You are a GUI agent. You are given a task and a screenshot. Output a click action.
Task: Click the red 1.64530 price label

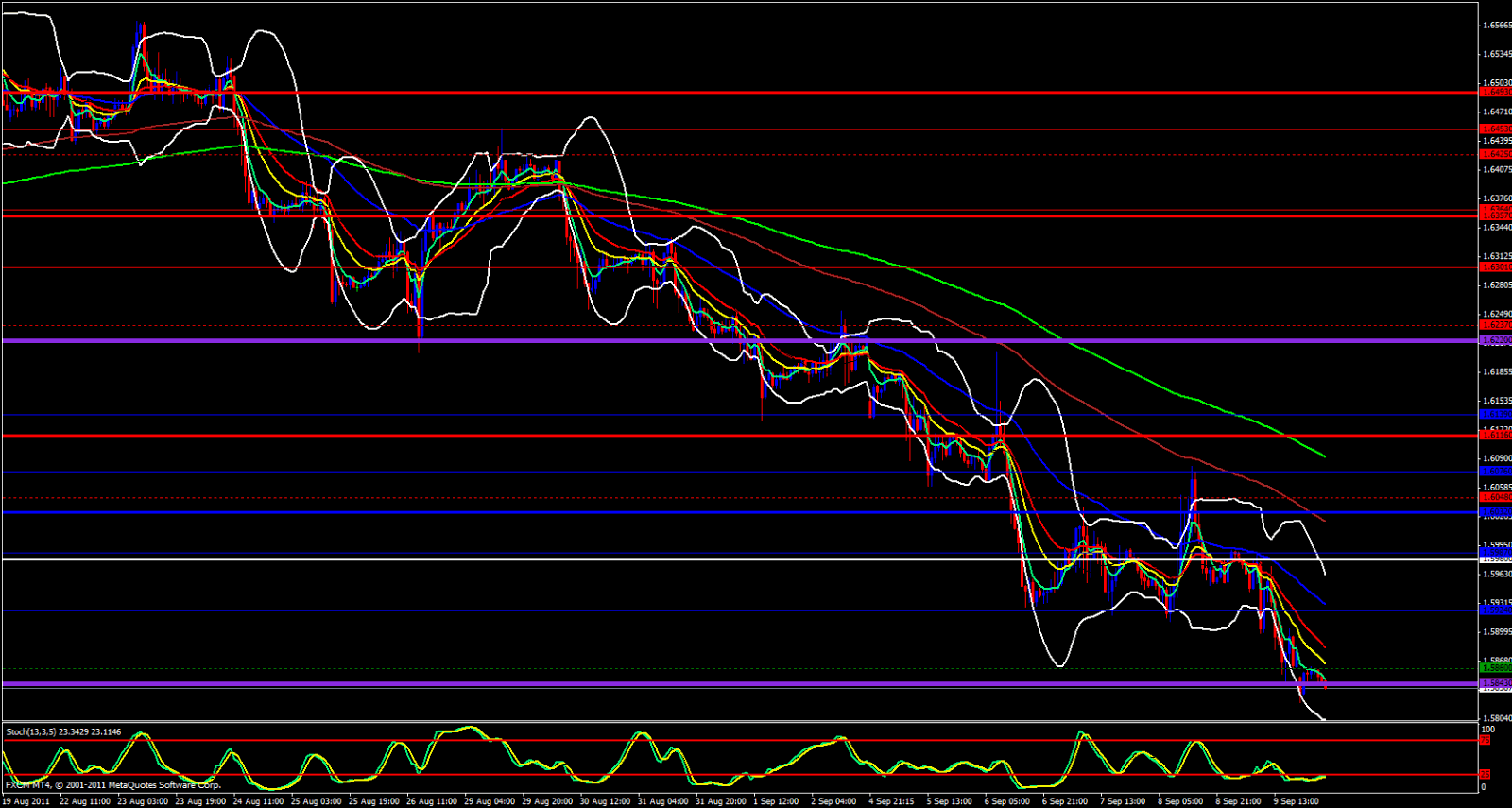pyautogui.click(x=1495, y=129)
